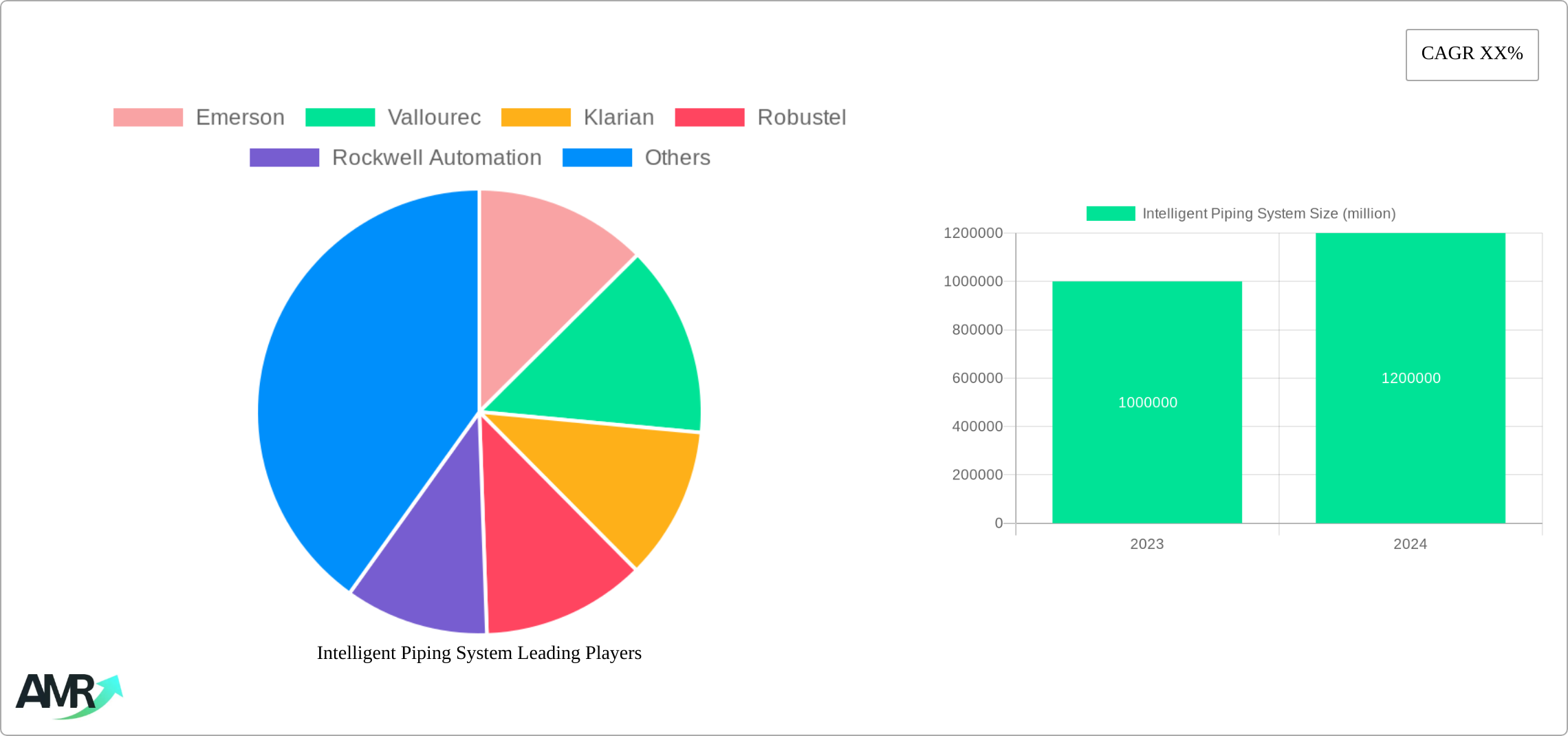Toggle Rockwell Automation legend swatch
Screen dimensions: 1568x736
coord(284,158)
